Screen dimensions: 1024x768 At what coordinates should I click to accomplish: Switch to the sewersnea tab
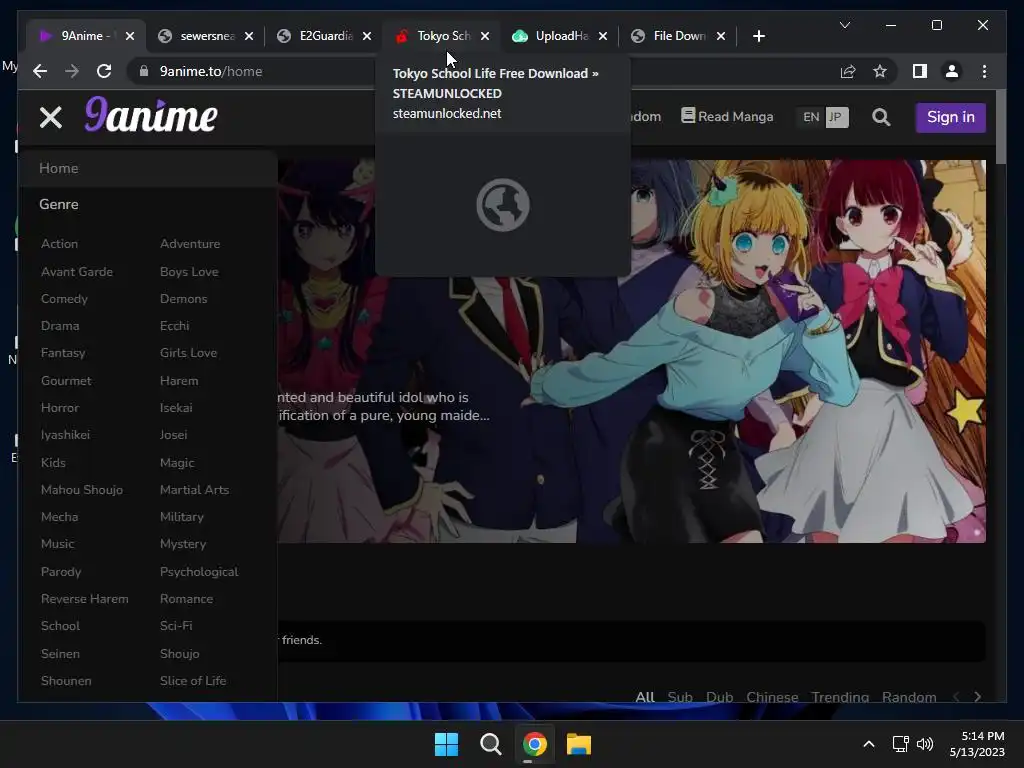pyautogui.click(x=206, y=36)
